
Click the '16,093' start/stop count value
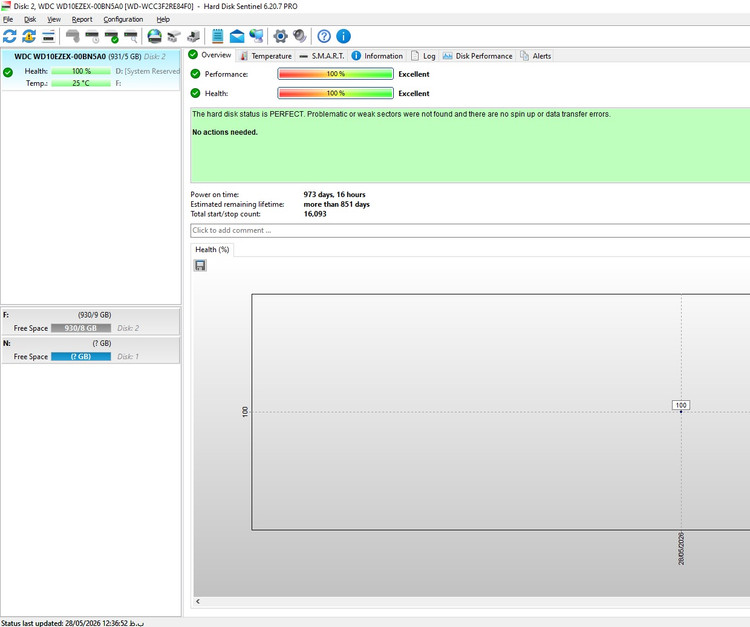click(315, 214)
